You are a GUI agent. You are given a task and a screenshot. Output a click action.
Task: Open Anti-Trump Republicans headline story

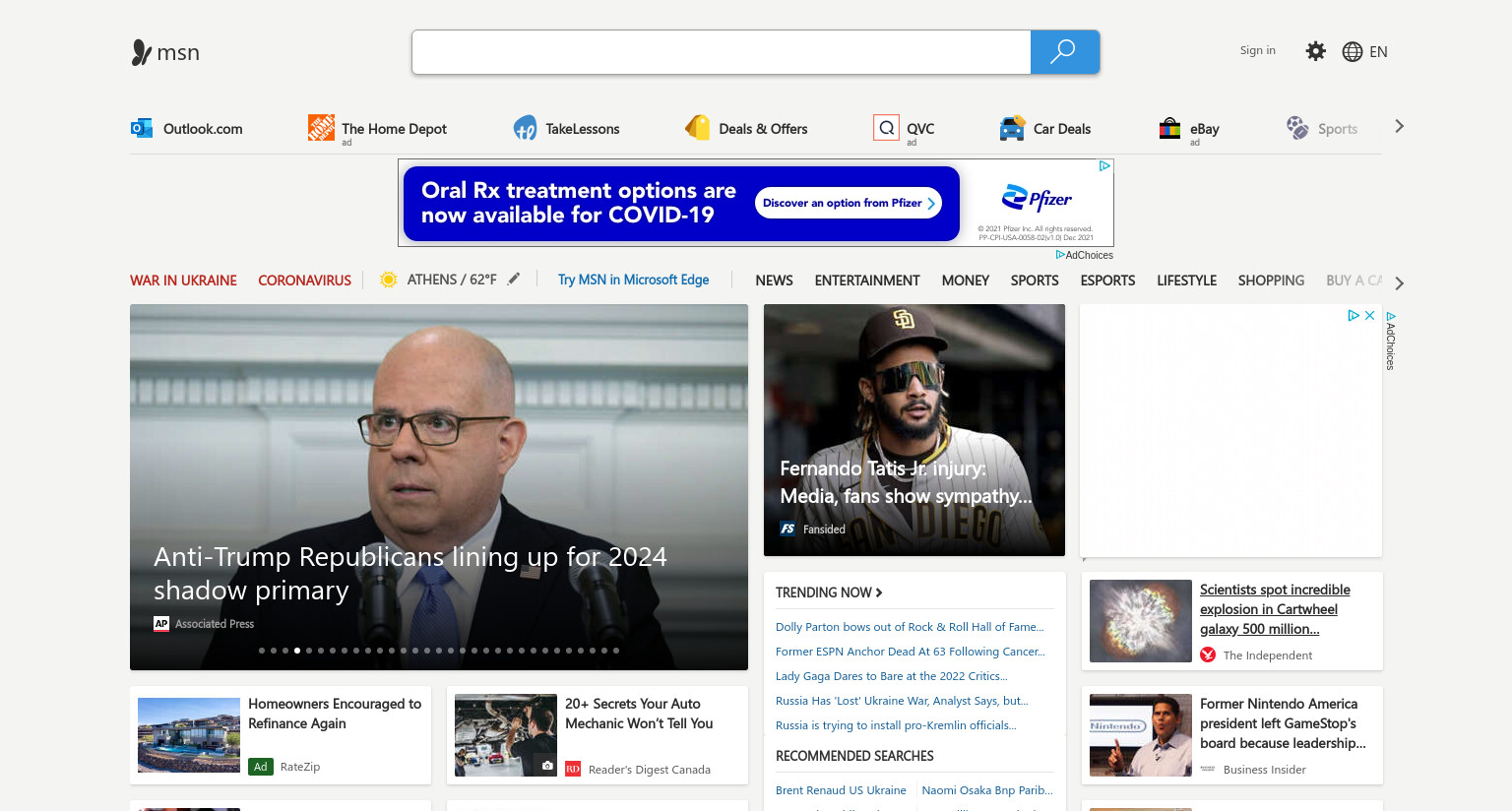[409, 574]
